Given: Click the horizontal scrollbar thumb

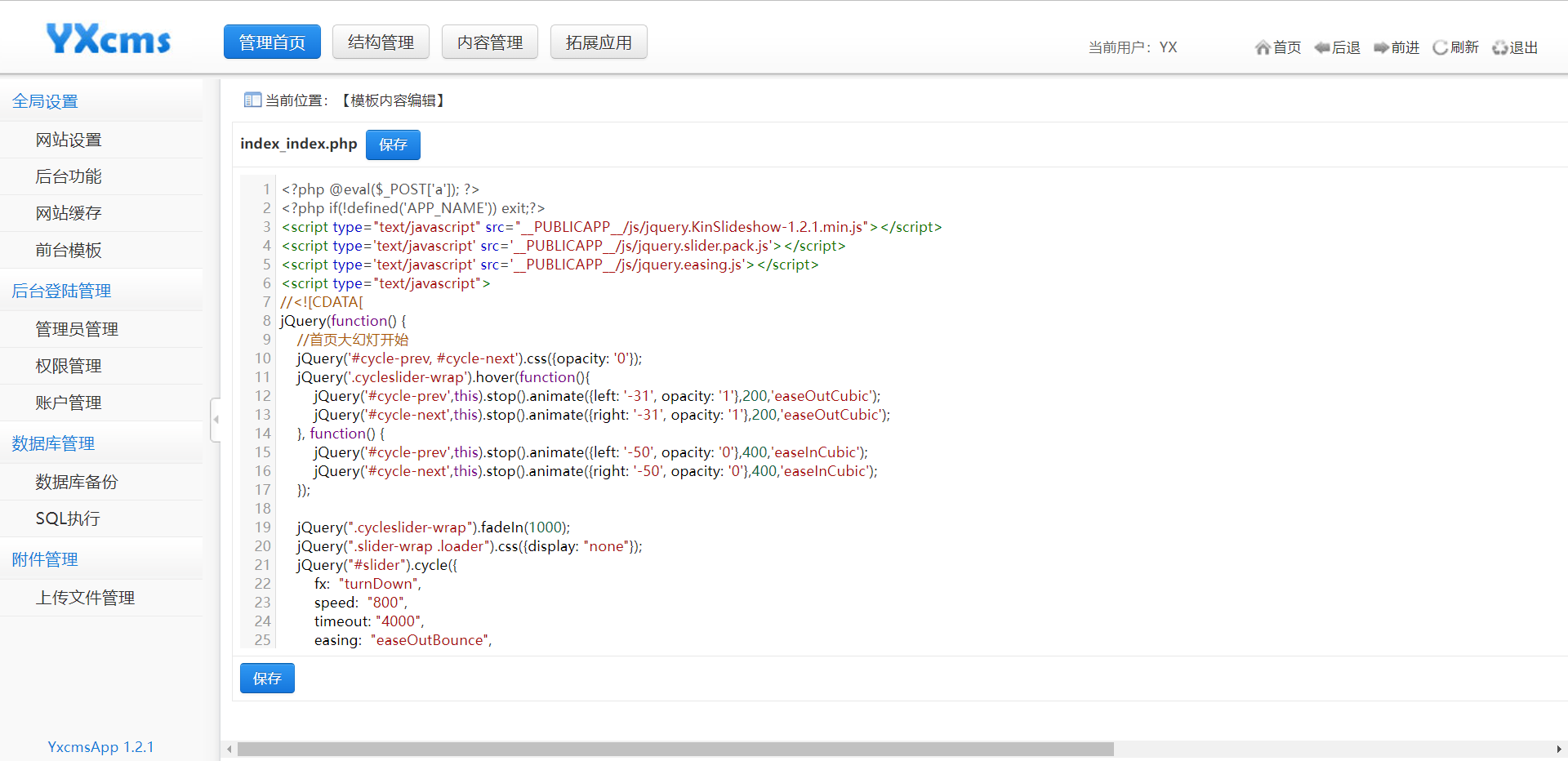Looking at the screenshot, I should click(675, 749).
